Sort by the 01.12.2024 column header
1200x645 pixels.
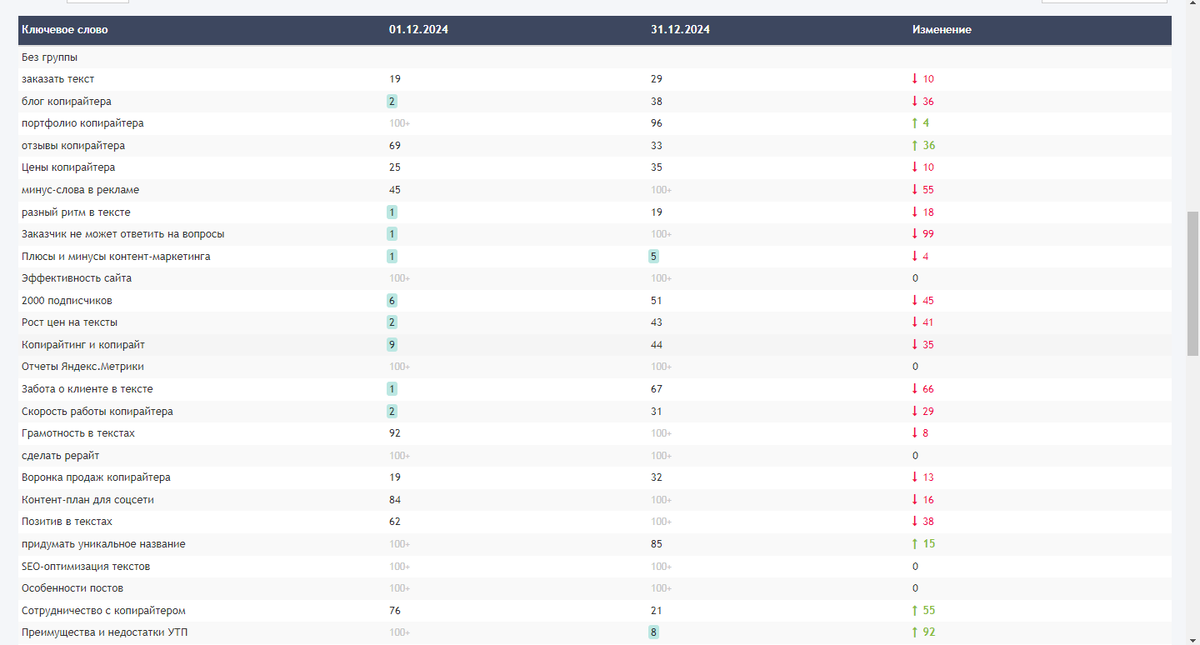pos(418,30)
